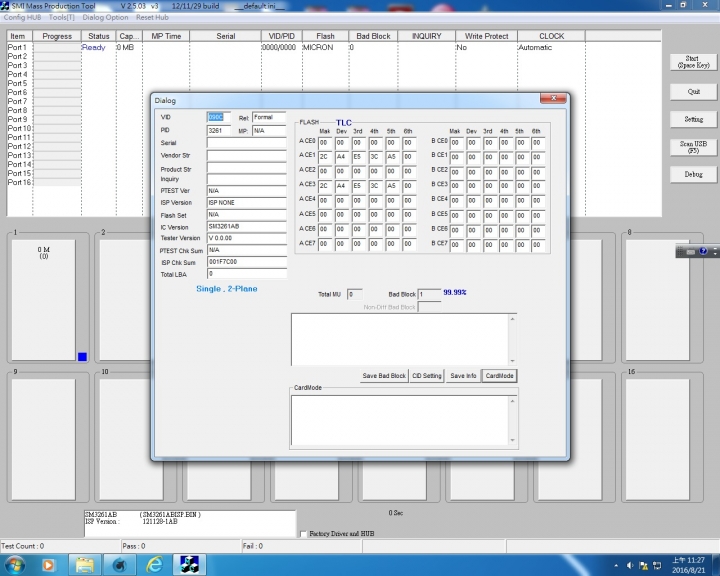Screen dimensions: 720x576
Task: Click Save Bad Block button
Action: point(384,376)
